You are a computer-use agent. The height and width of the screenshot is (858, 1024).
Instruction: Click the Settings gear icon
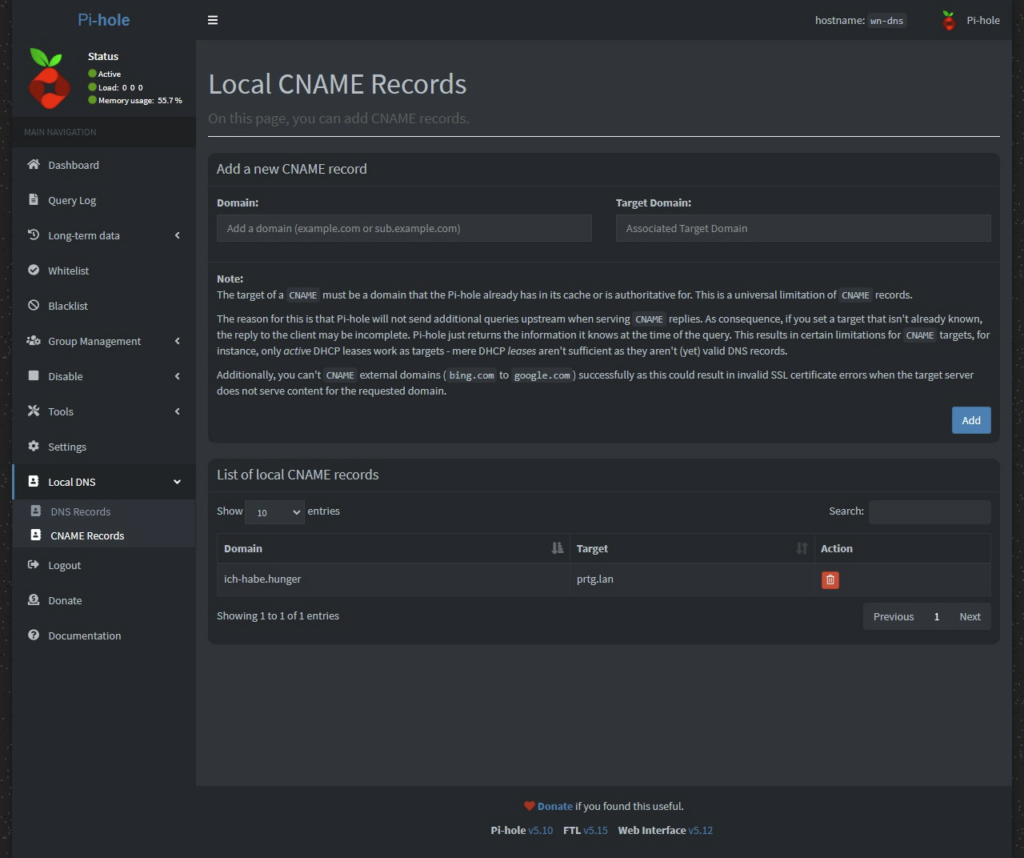(33, 447)
